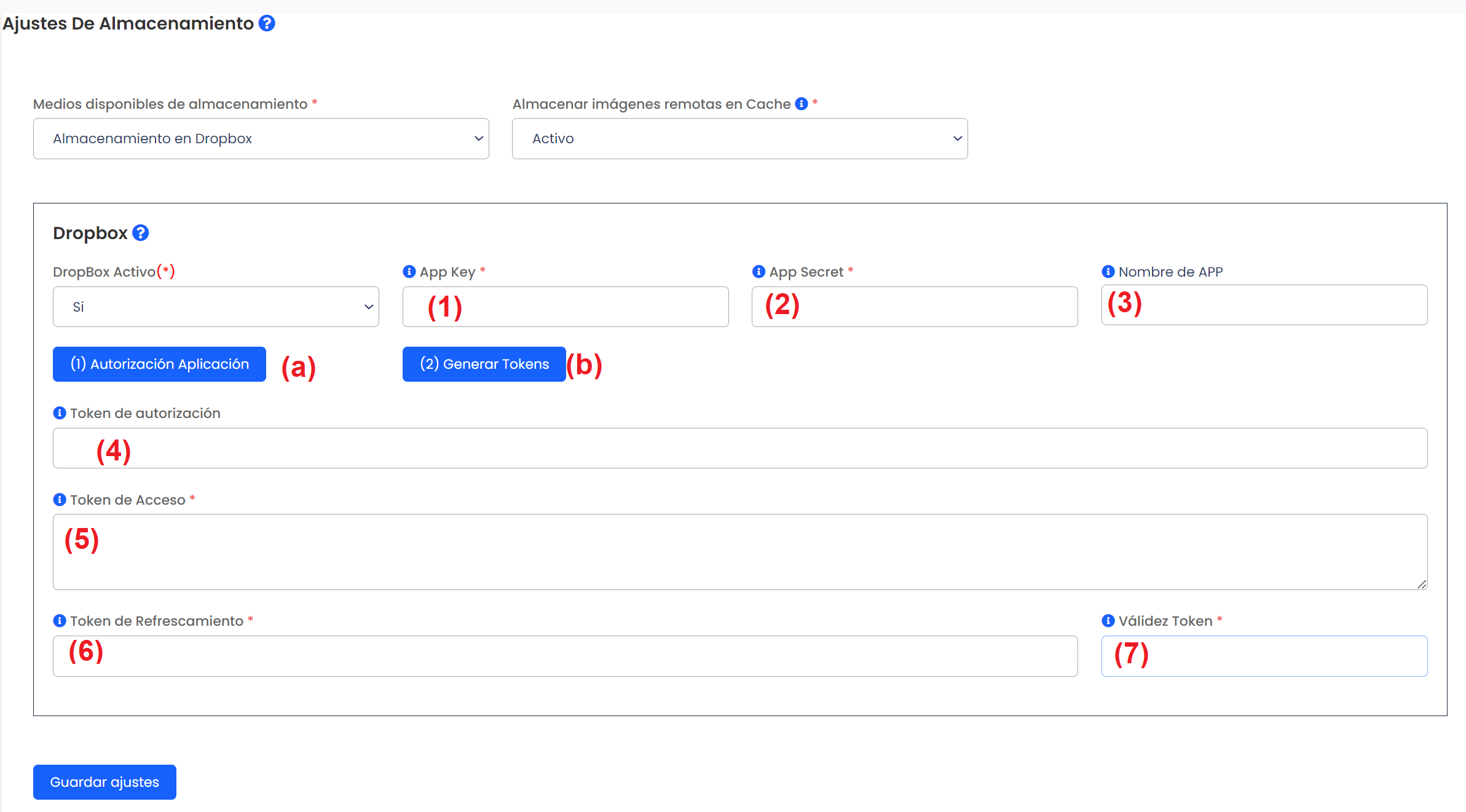The width and height of the screenshot is (1466, 812).
Task: Click help icon beside Ajustes De Almacenamiento
Action: point(267,23)
